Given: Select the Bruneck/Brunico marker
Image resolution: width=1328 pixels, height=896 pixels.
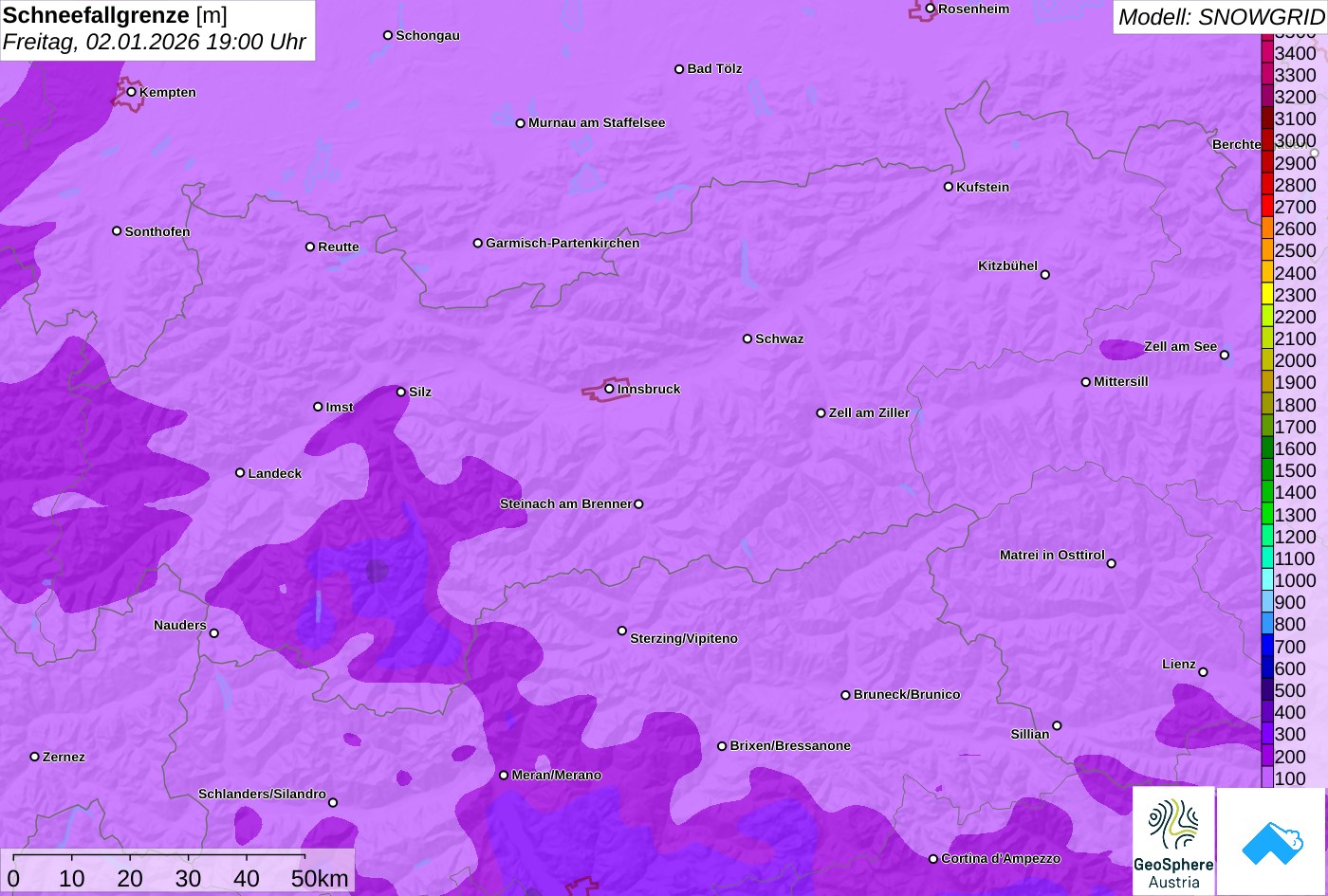Looking at the screenshot, I should point(845,695).
